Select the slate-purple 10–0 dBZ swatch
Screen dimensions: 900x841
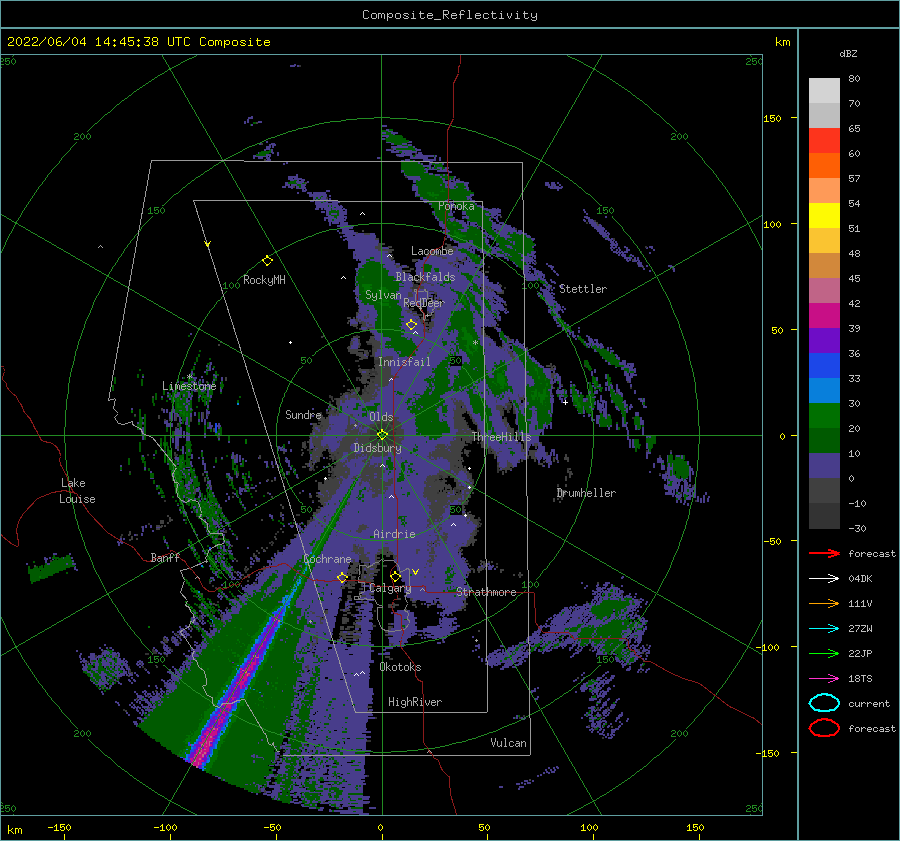click(x=824, y=466)
